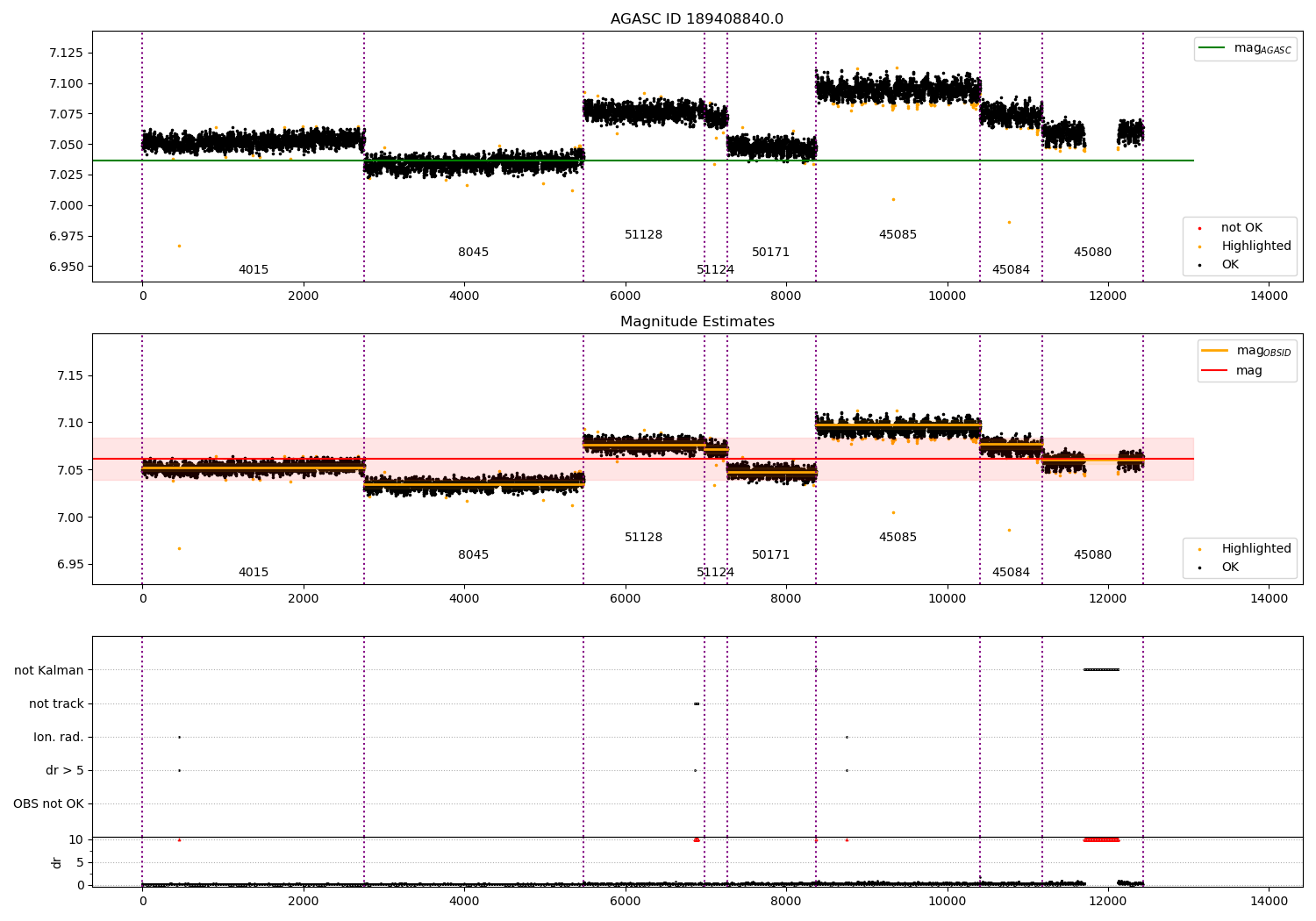Image resolution: width=1316 pixels, height=921 pixels.
Task: Click the 'not Kalman' marker cluster near 12000
Action: coord(1101,670)
